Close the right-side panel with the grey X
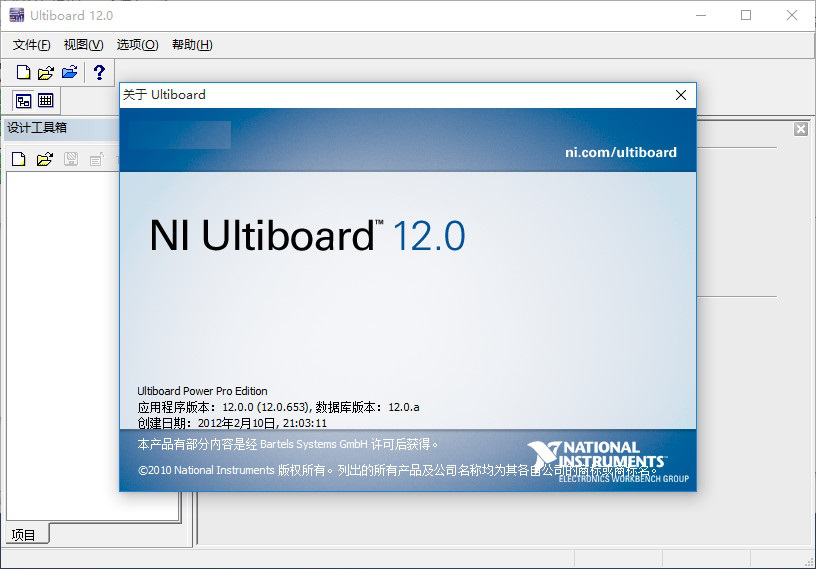This screenshot has width=816, height=569. click(x=801, y=129)
